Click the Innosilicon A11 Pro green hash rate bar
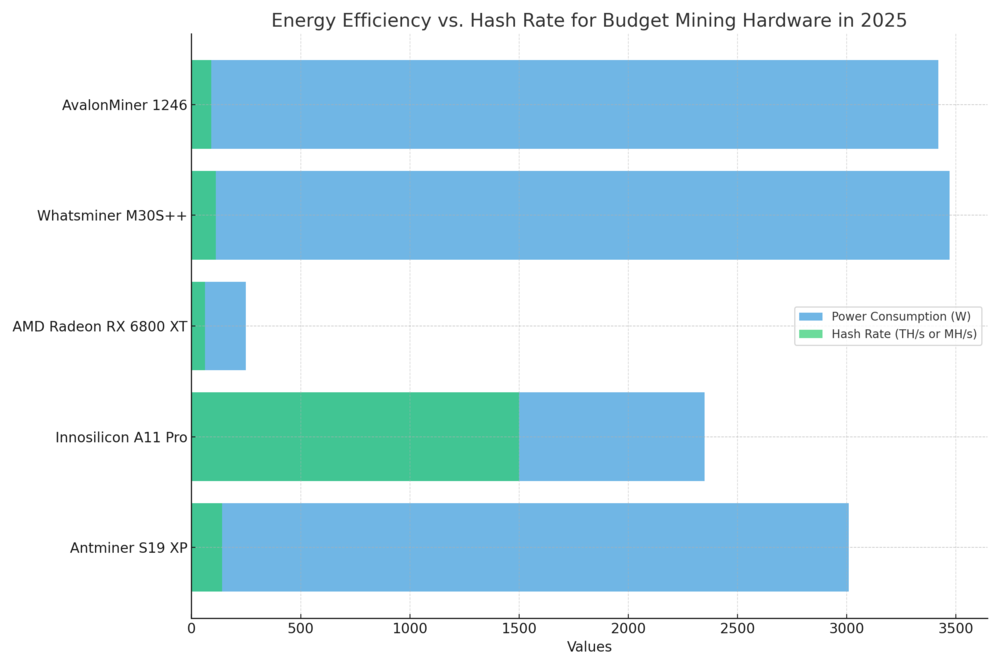This screenshot has width=1000, height=667. click(x=355, y=437)
